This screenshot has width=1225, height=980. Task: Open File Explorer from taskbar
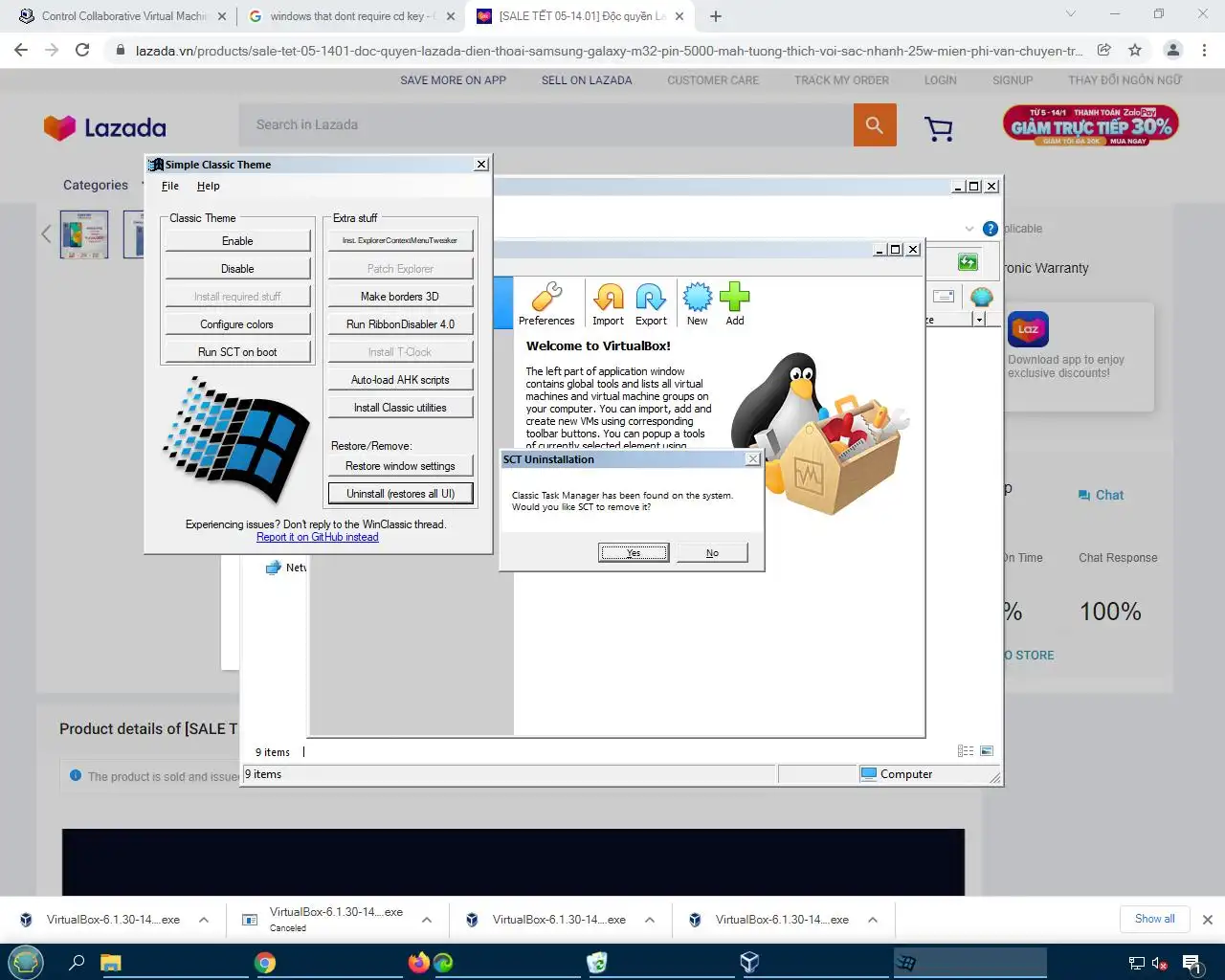tap(111, 962)
